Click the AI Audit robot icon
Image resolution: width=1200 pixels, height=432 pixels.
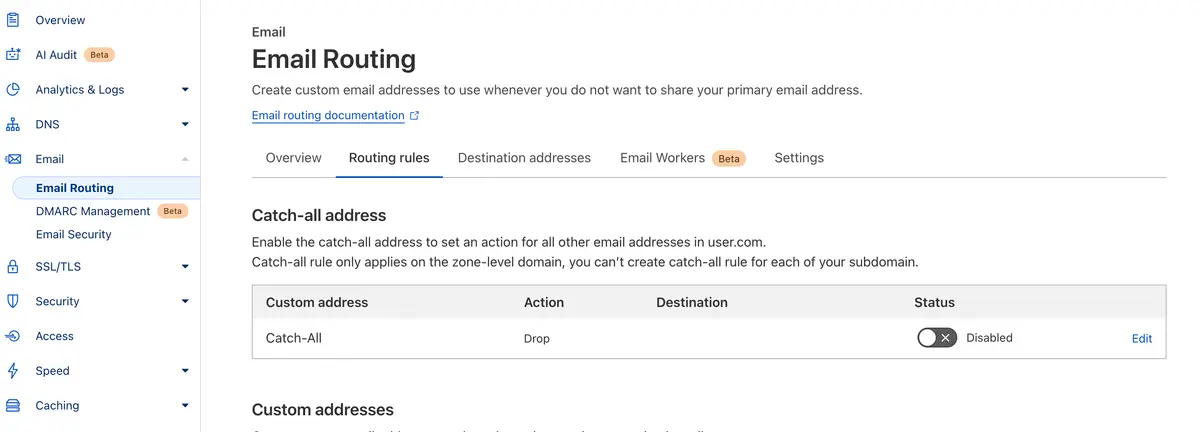pos(13,55)
